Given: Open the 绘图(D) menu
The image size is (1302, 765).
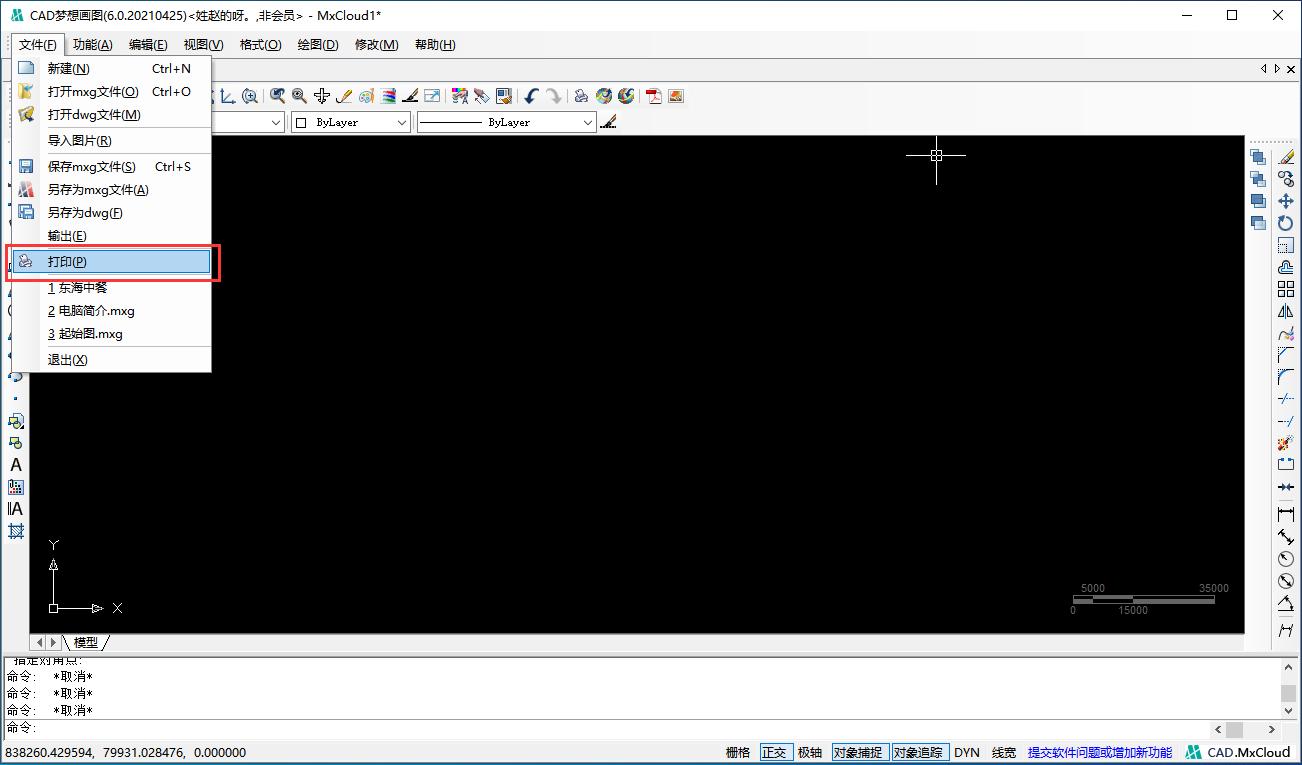Looking at the screenshot, I should pos(318,44).
